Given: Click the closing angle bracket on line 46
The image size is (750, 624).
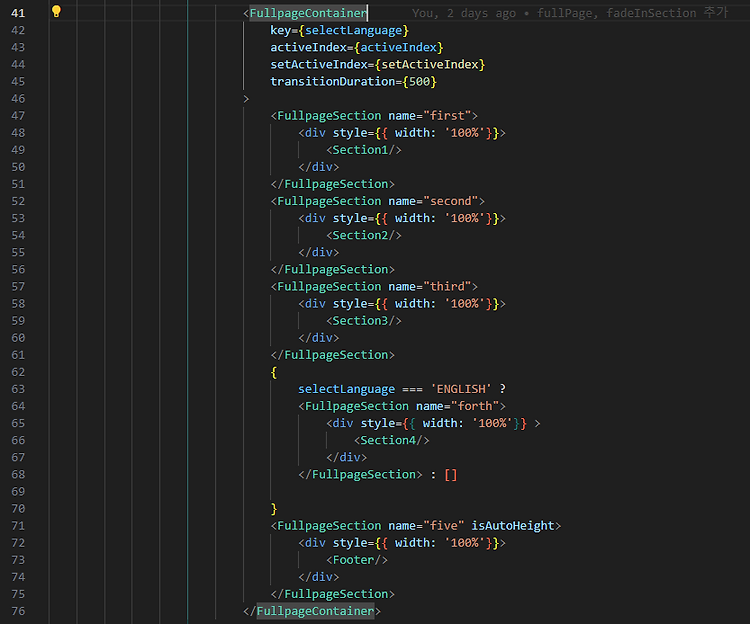Looking at the screenshot, I should pyautogui.click(x=246, y=99).
